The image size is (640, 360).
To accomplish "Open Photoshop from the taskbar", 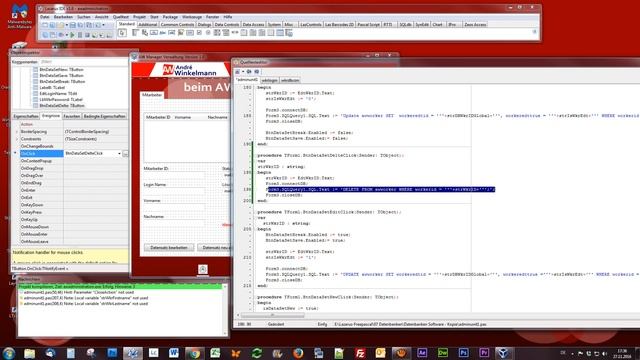I will 463,353.
